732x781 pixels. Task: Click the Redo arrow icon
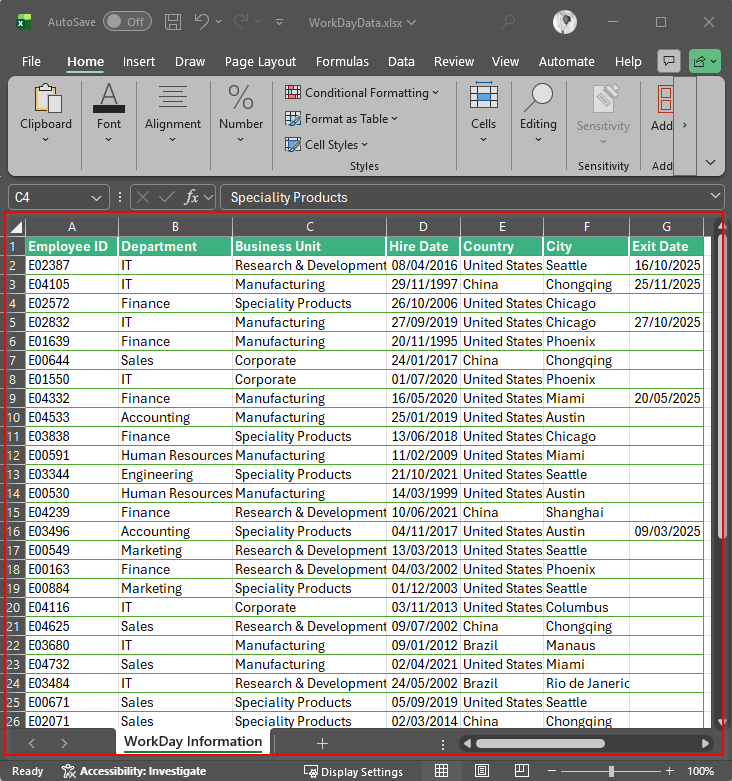pyautogui.click(x=241, y=22)
